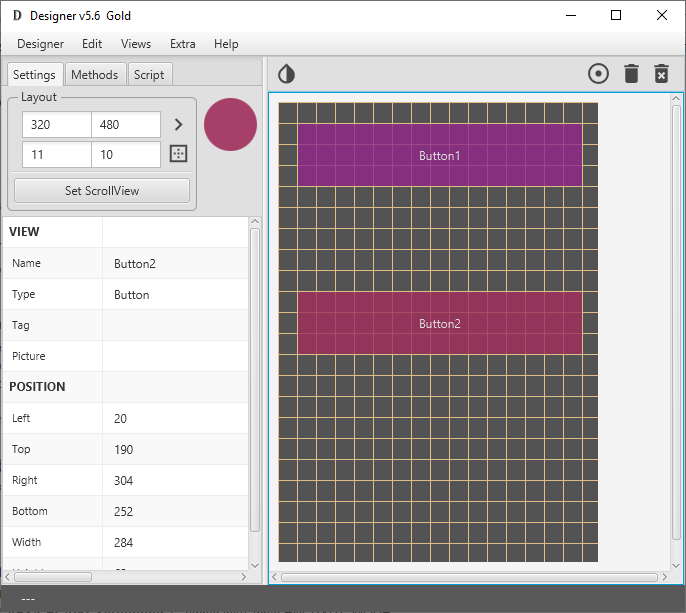The image size is (686, 613).
Task: Click the trash can icon with X
Action: point(661,73)
